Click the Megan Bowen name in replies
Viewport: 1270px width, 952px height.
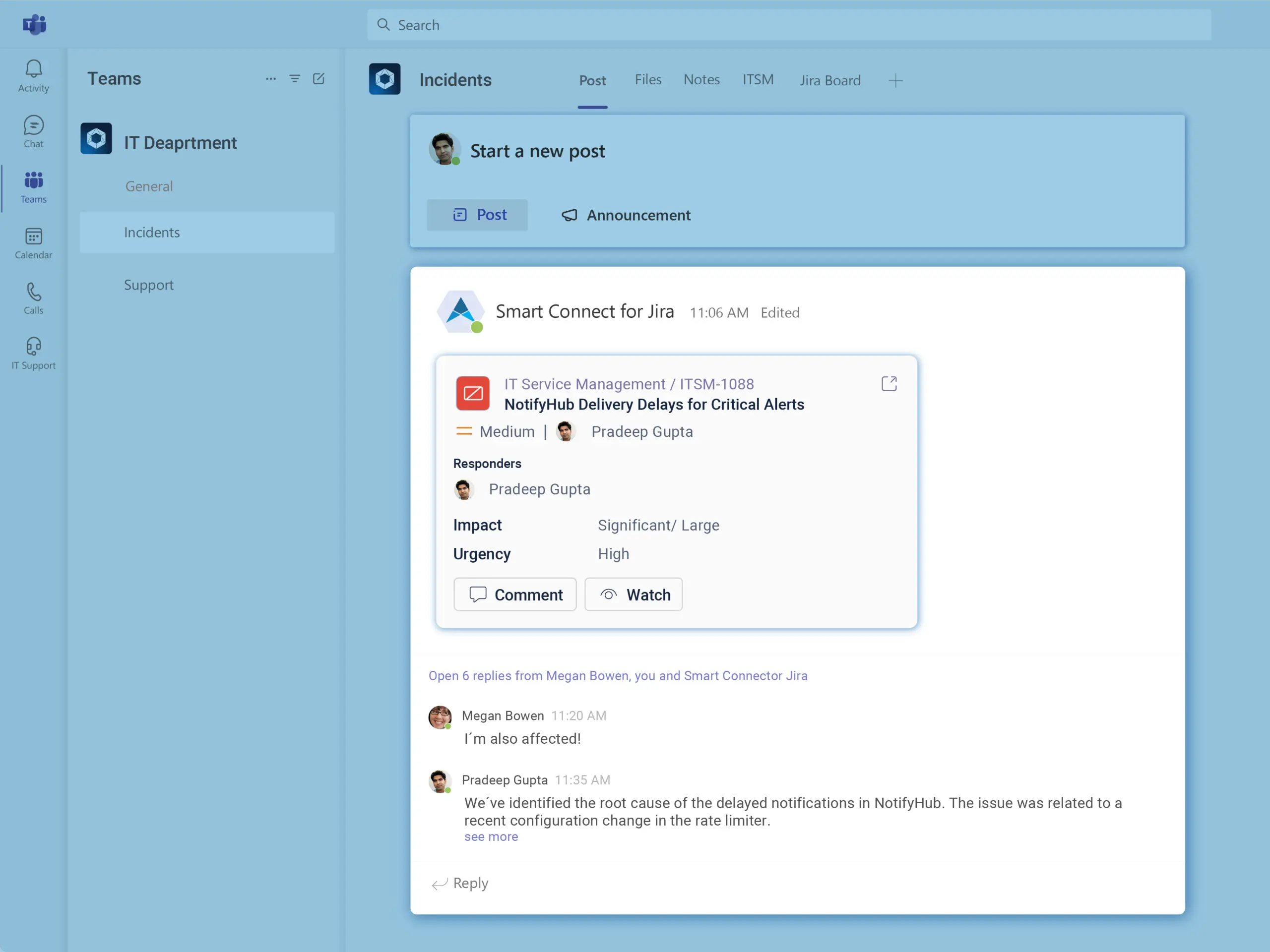click(x=503, y=715)
